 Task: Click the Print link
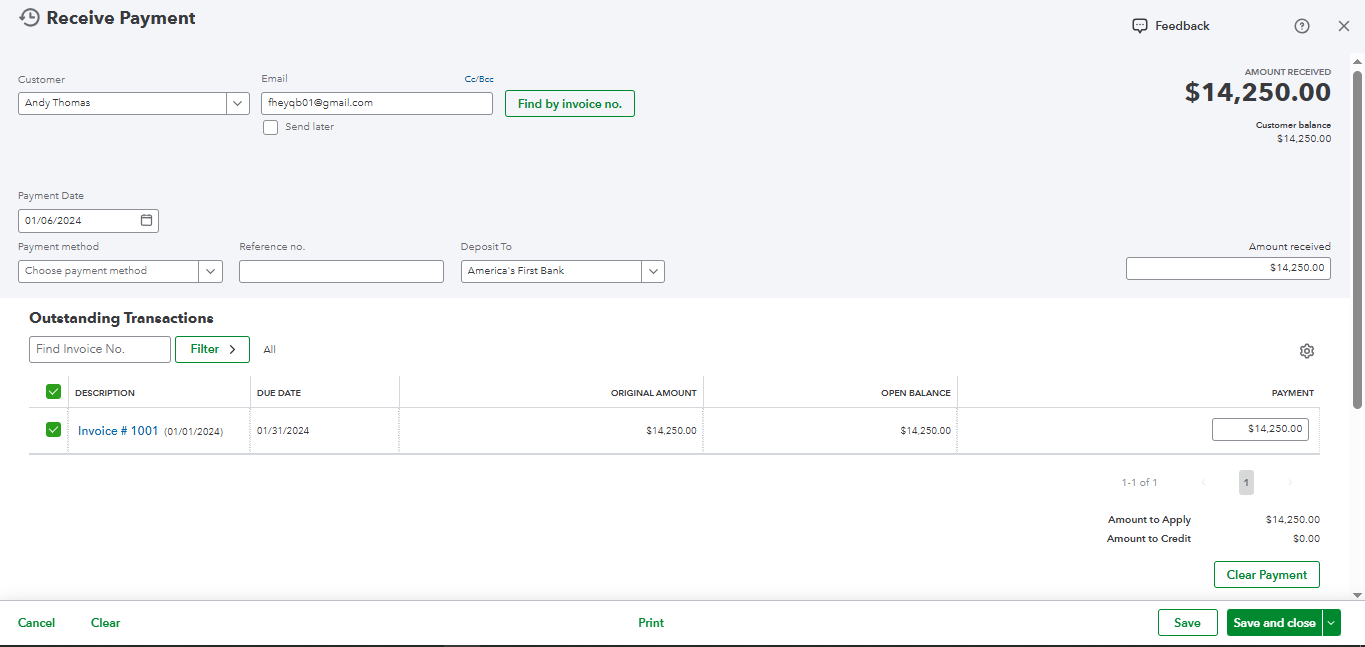pyautogui.click(x=651, y=623)
